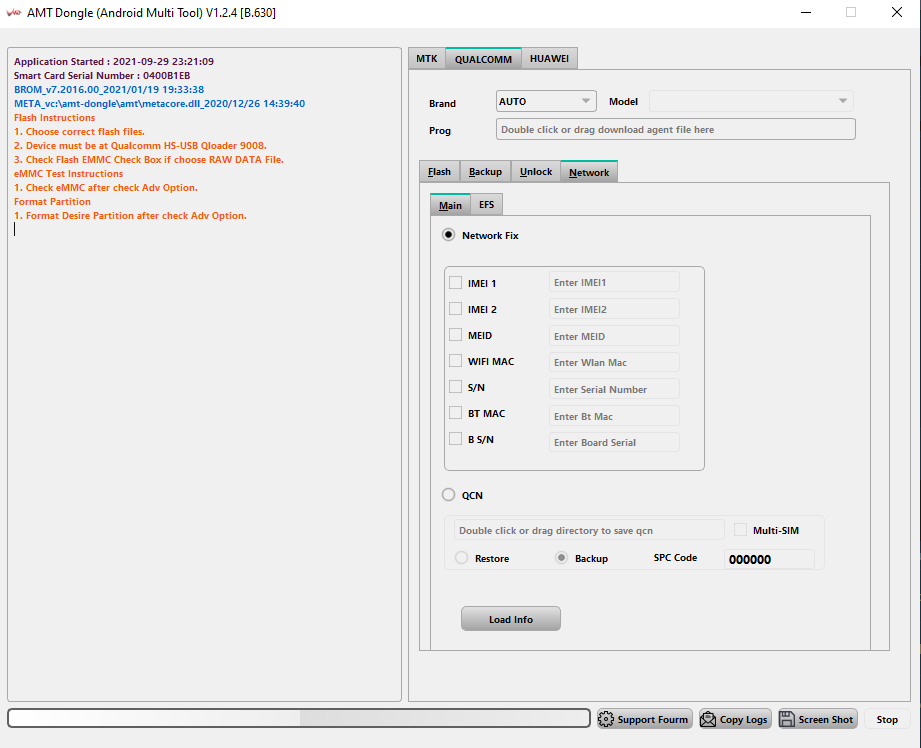Check the B S/N checkbox
Image resolution: width=921 pixels, height=748 pixels.
(x=455, y=439)
